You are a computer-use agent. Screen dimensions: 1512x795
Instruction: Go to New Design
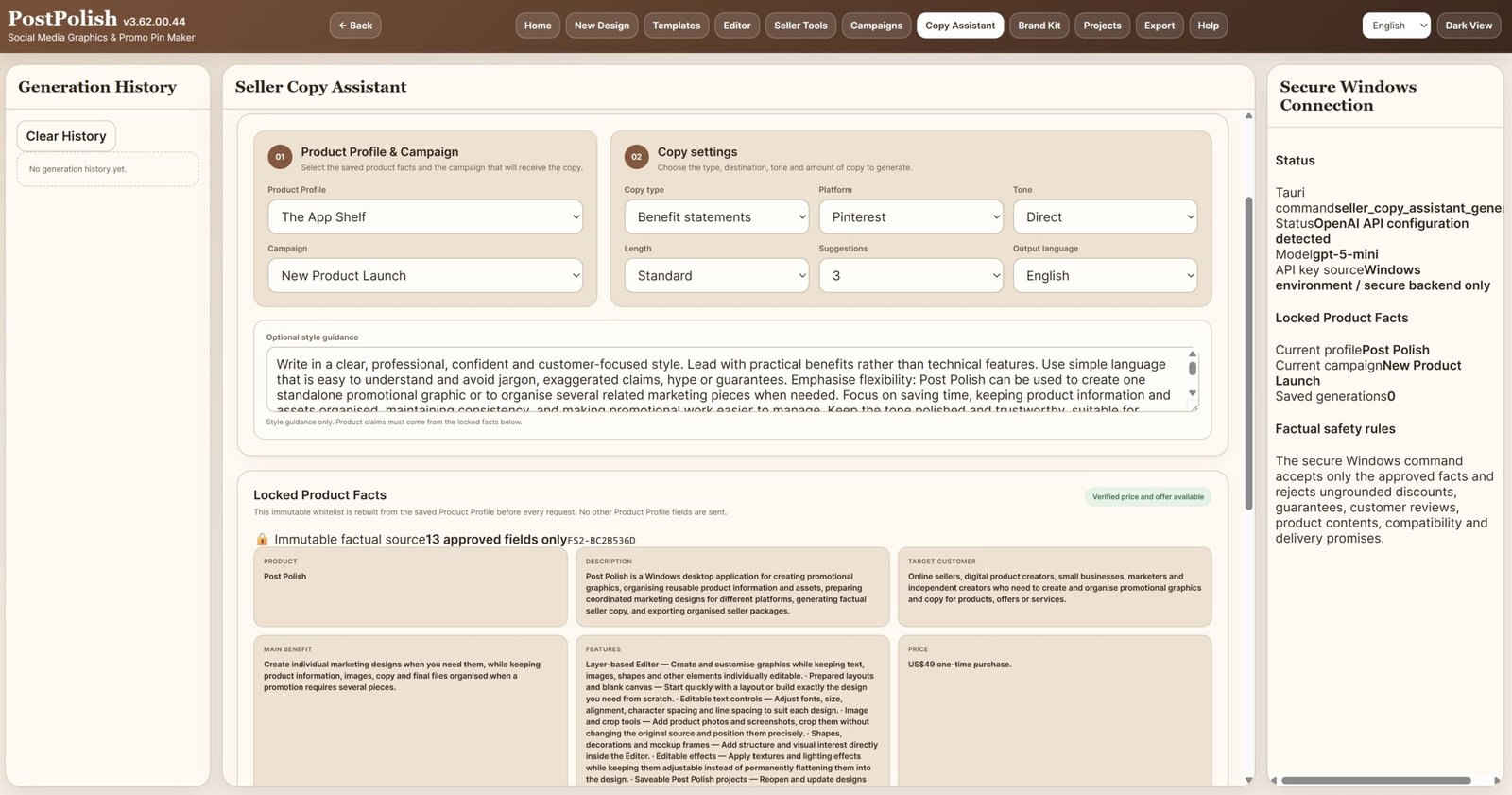(x=602, y=26)
